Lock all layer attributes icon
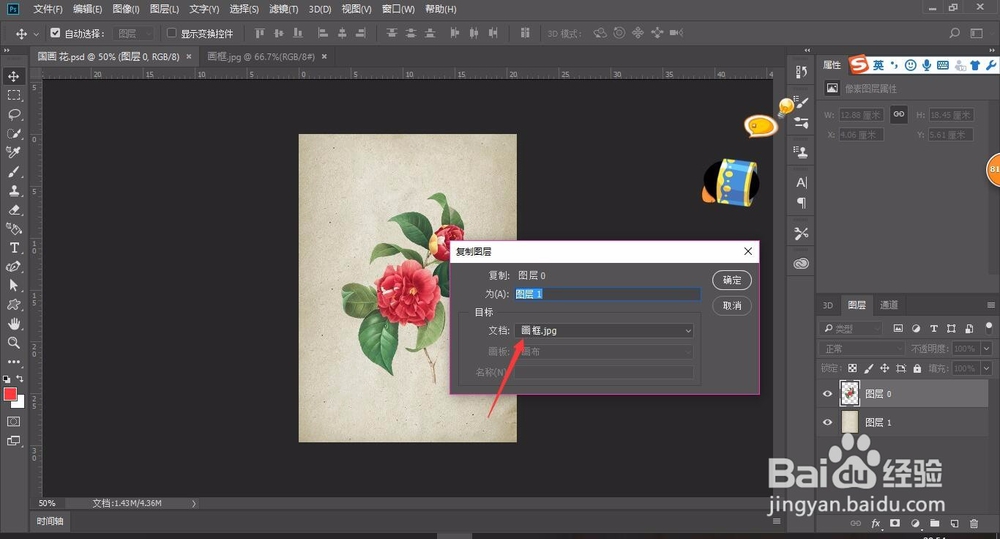 click(x=917, y=369)
